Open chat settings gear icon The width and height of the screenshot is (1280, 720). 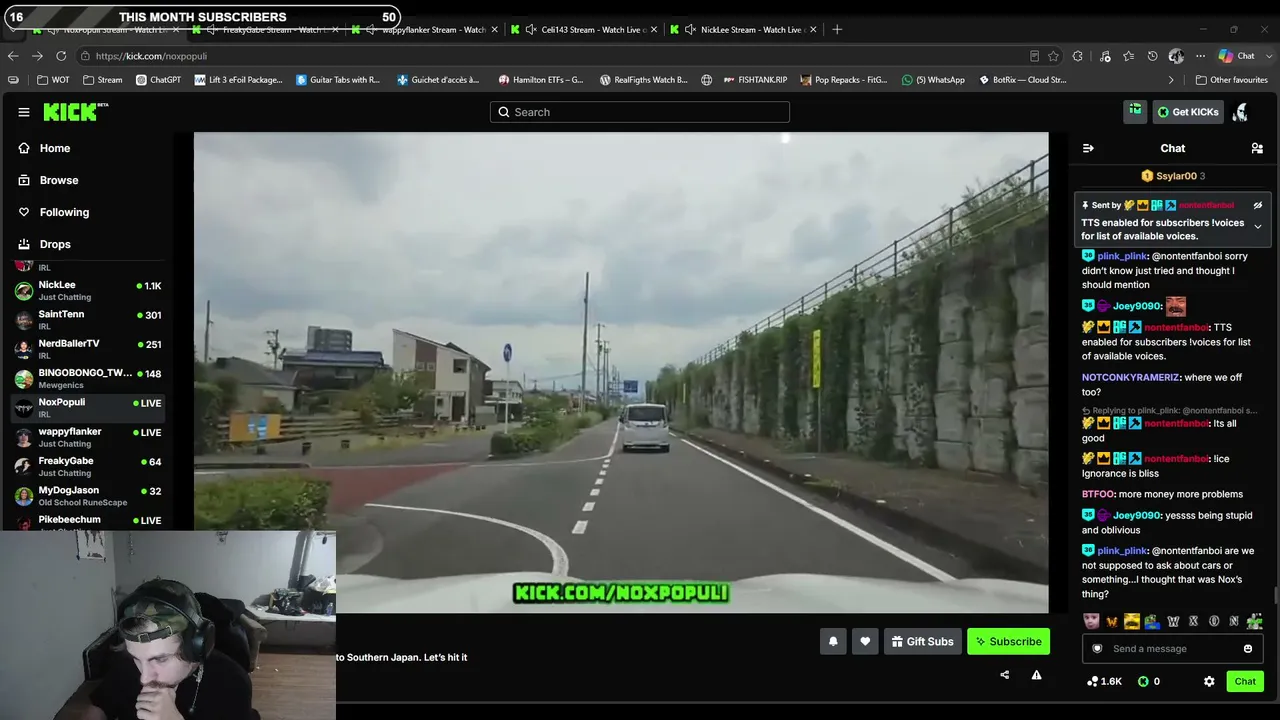pyautogui.click(x=1209, y=681)
